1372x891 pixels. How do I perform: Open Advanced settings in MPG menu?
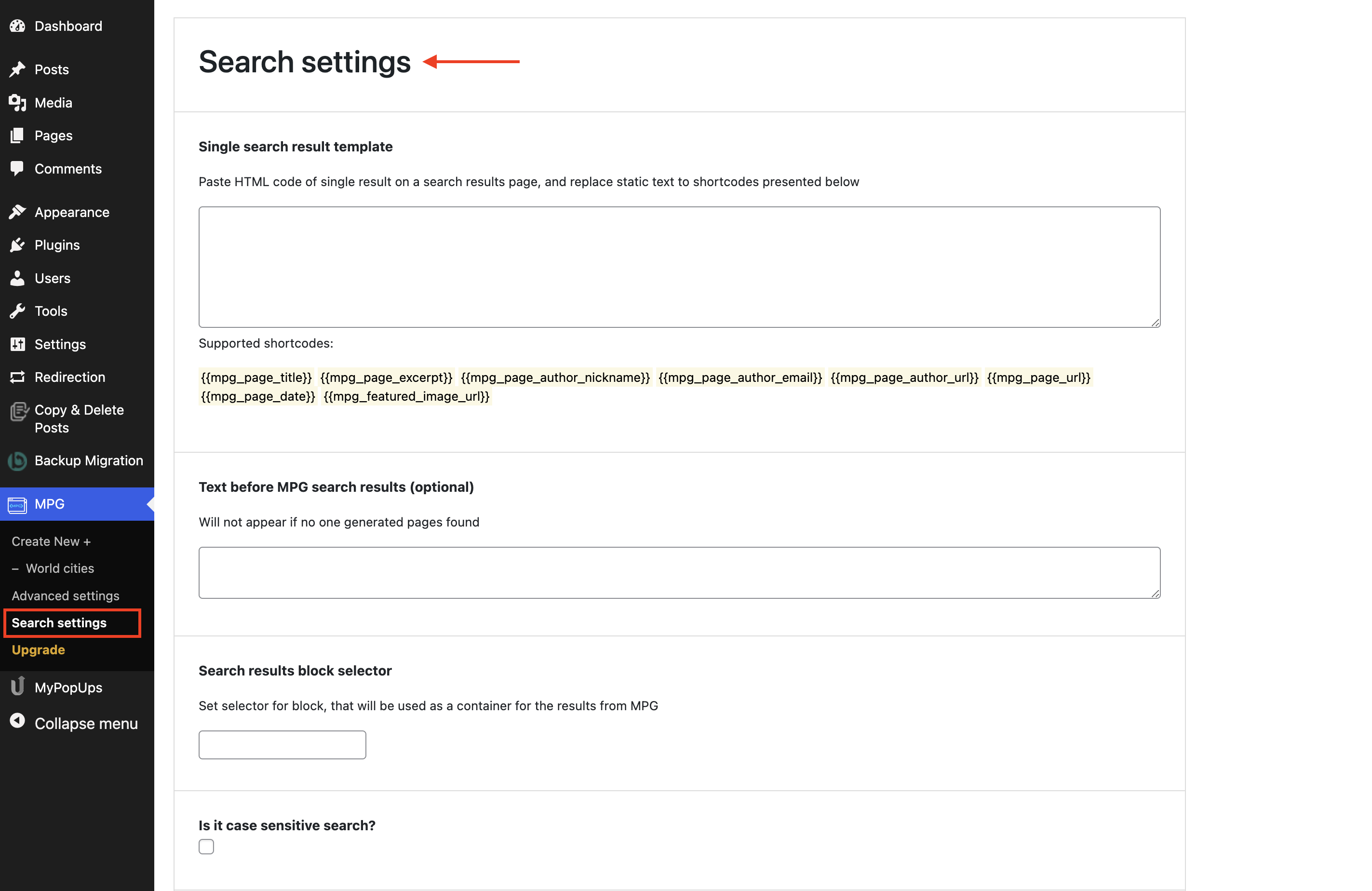coord(65,596)
